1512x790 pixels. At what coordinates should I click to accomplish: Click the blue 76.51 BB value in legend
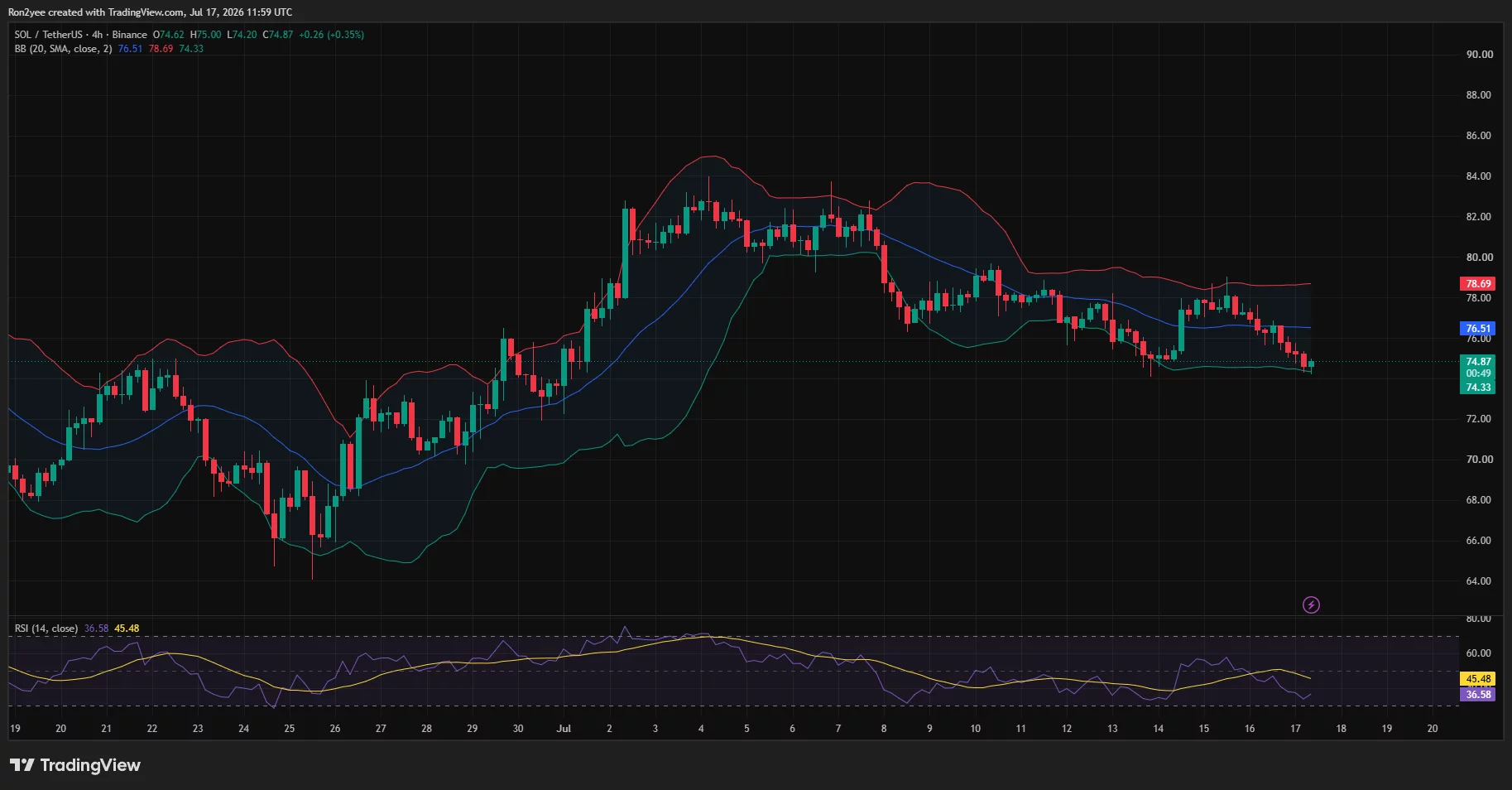[x=130, y=49]
